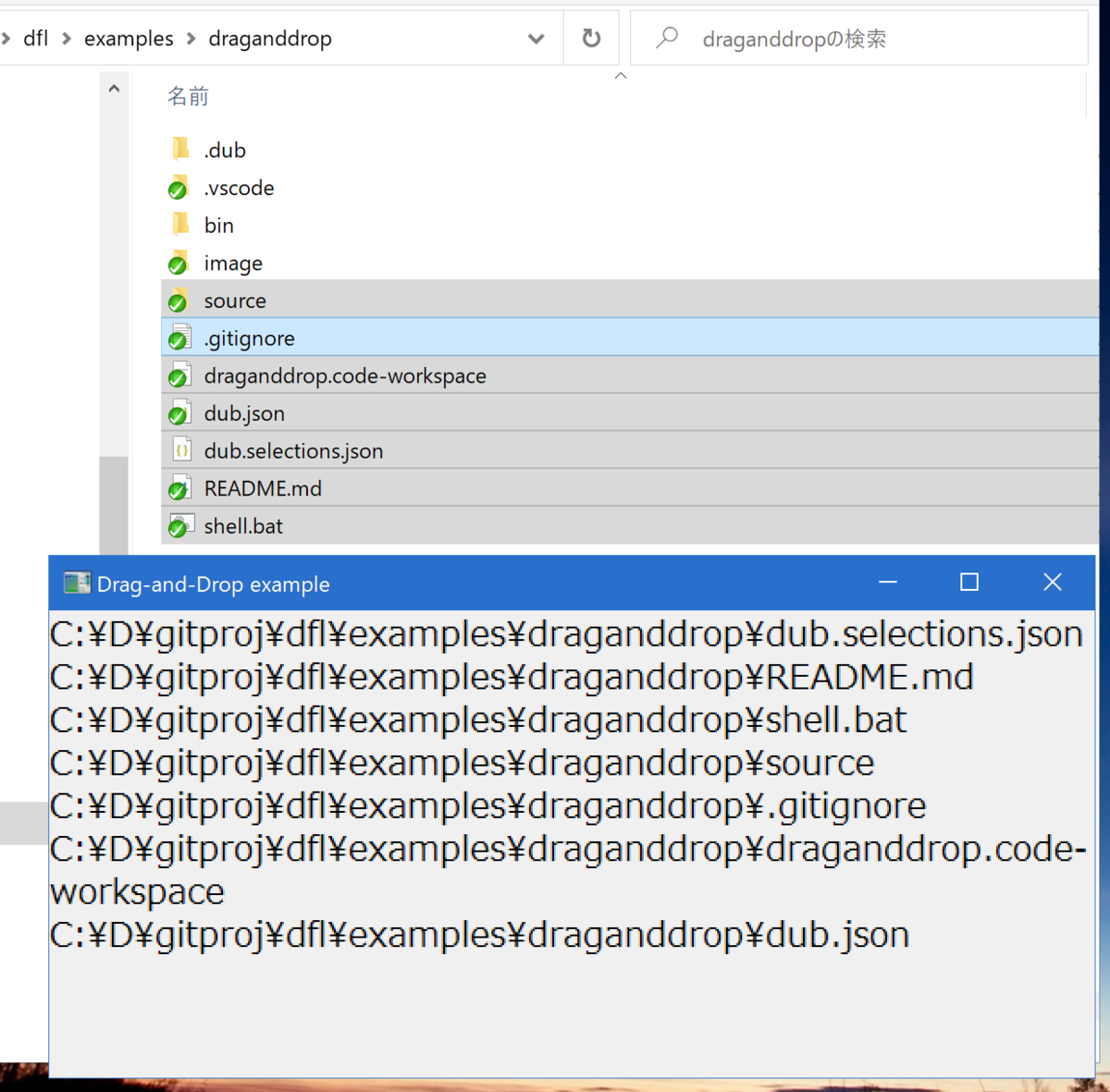The height and width of the screenshot is (1092, 1110).
Task: Navigate to examples via the breadcrumb
Action: pos(129,39)
